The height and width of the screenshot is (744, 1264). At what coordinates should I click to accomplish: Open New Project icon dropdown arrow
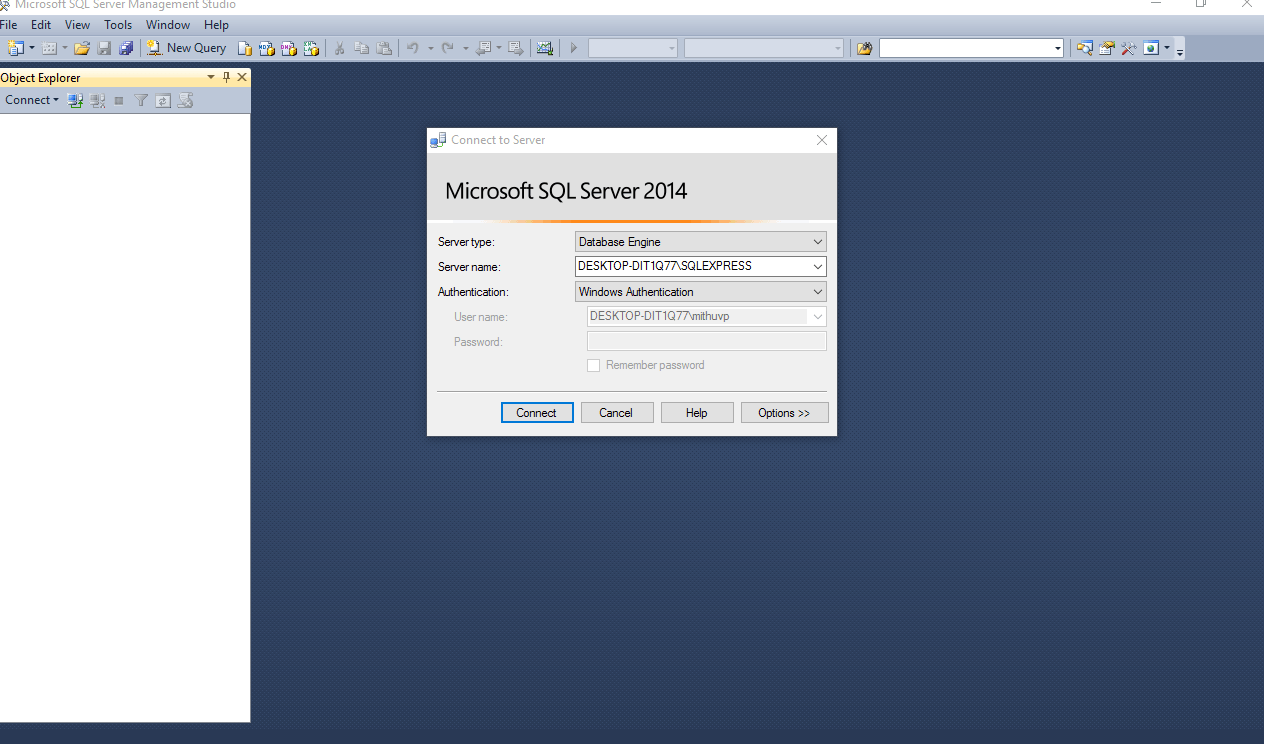pos(32,48)
